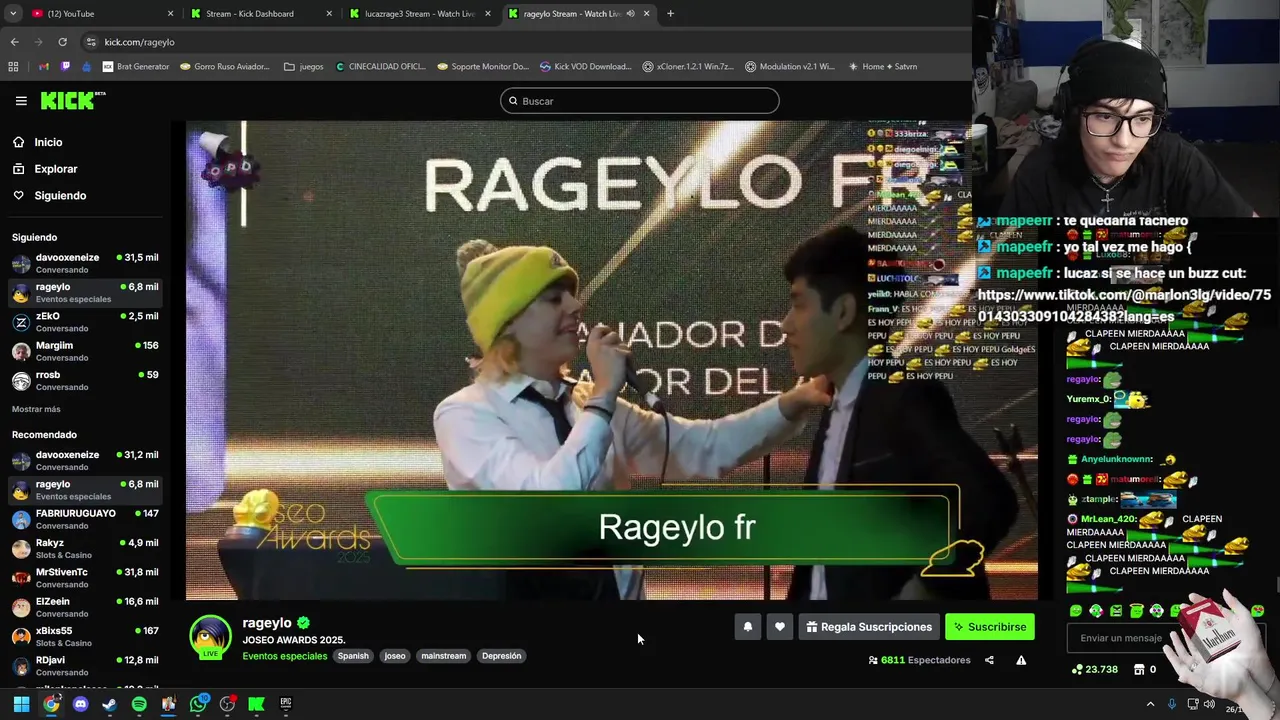Switch to lucazrage3 Stream tab

420,14
